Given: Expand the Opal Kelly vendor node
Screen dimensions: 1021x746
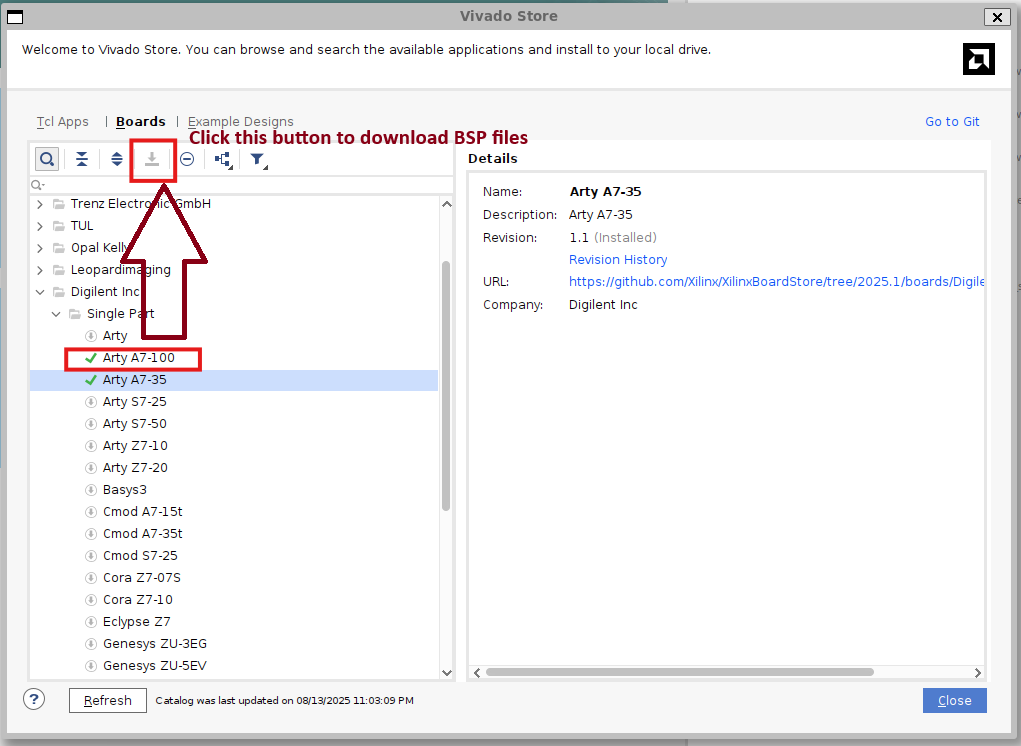Looking at the screenshot, I should click(x=40, y=248).
